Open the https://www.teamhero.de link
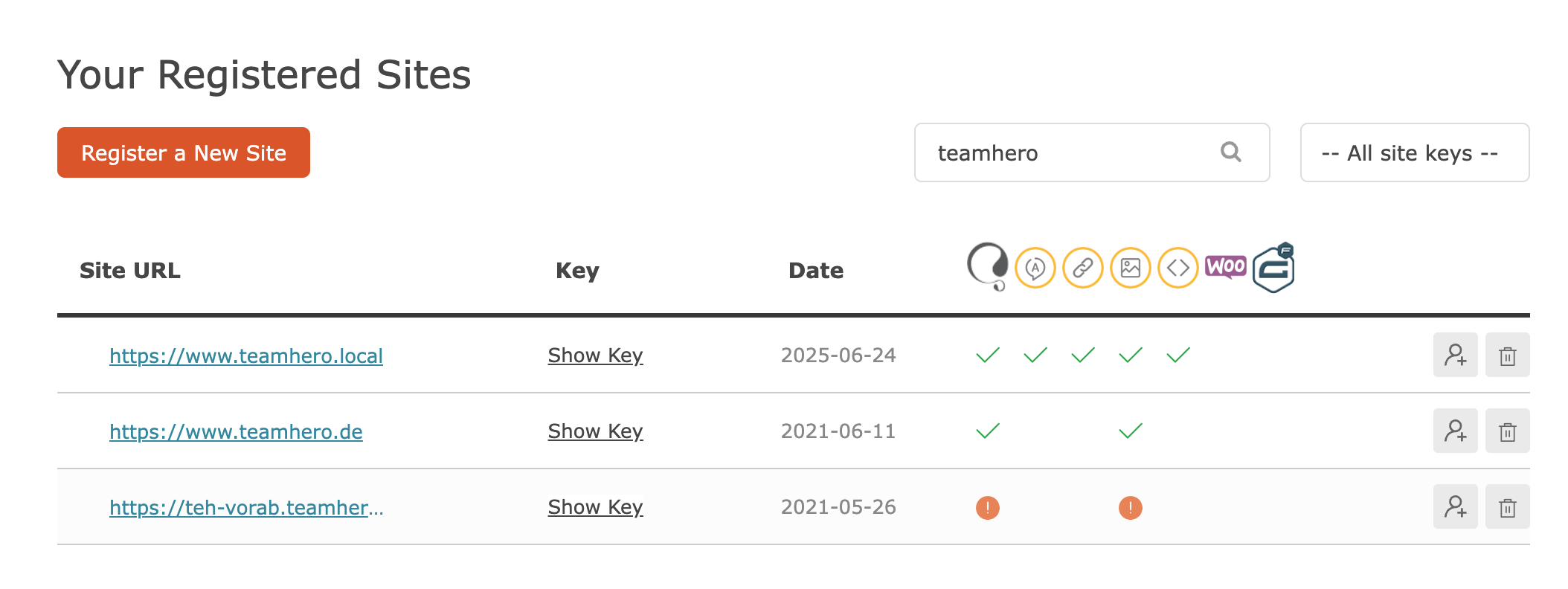Viewport: 1568px width, 589px height. [x=236, y=431]
